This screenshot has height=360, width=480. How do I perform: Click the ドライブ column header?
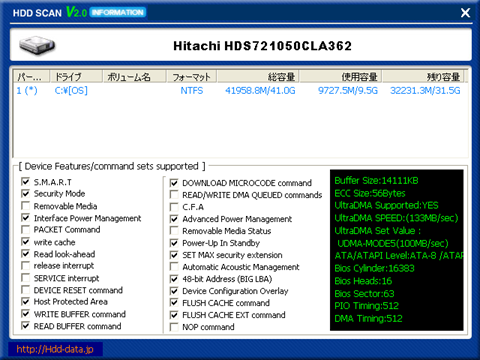(x=76, y=77)
